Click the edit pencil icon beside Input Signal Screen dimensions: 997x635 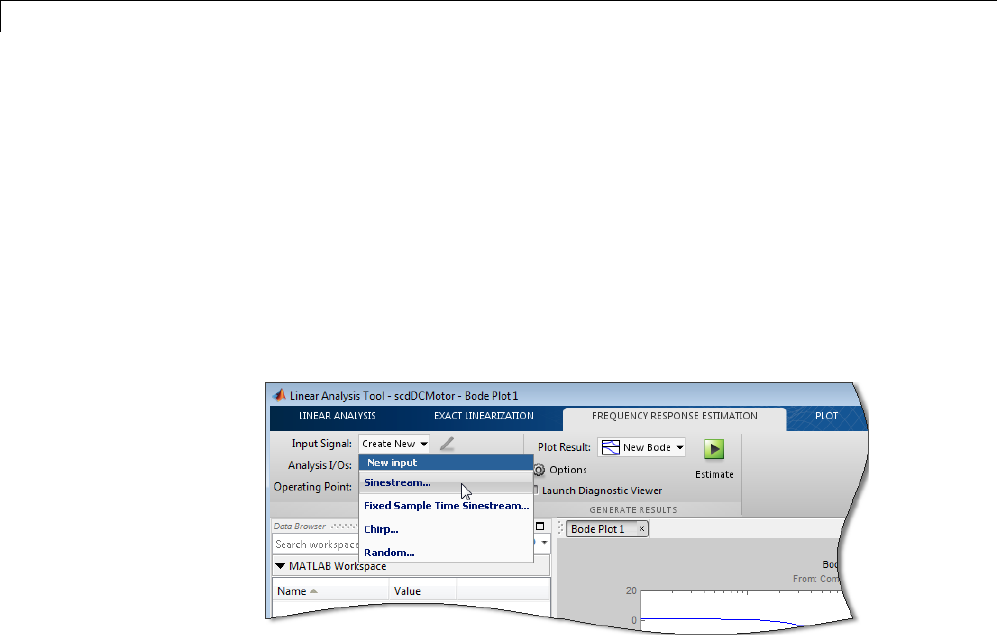tap(447, 444)
